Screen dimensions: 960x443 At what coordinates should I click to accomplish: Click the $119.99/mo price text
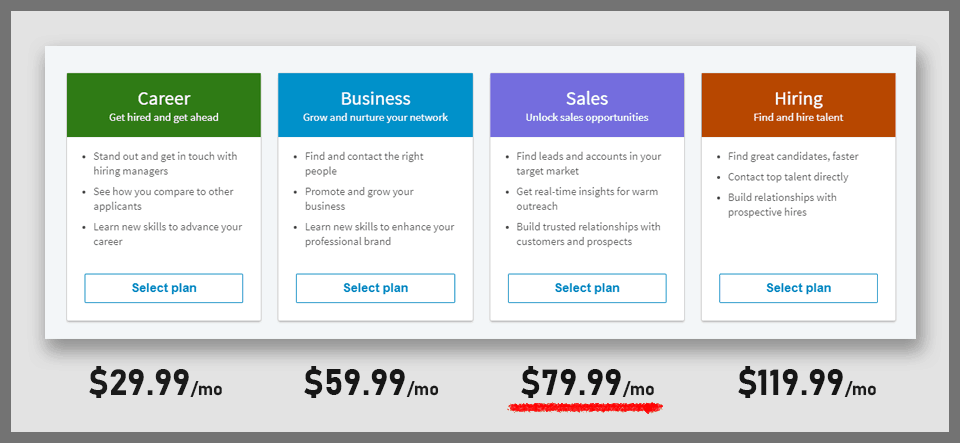pos(806,382)
